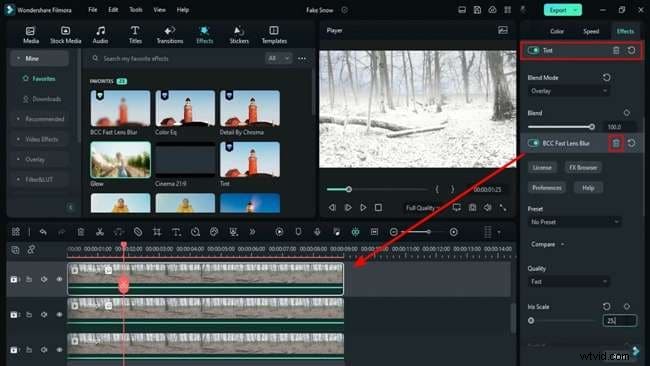Open the Templates panel
The height and width of the screenshot is (366, 650).
pyautogui.click(x=274, y=35)
